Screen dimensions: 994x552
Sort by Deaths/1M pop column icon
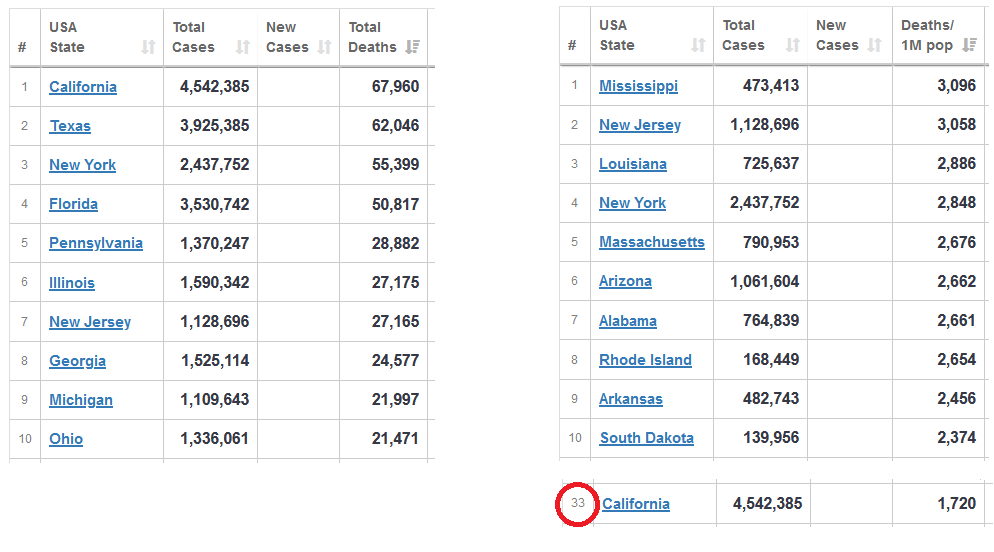pyautogui.click(x=969, y=45)
